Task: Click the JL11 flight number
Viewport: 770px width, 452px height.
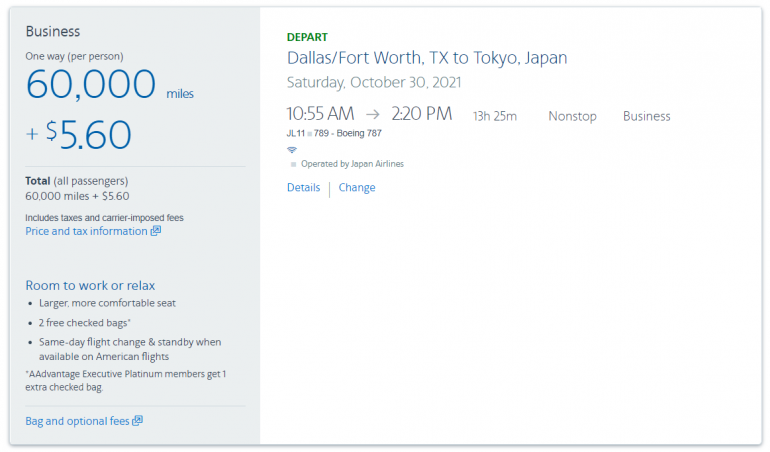Action: [x=297, y=133]
